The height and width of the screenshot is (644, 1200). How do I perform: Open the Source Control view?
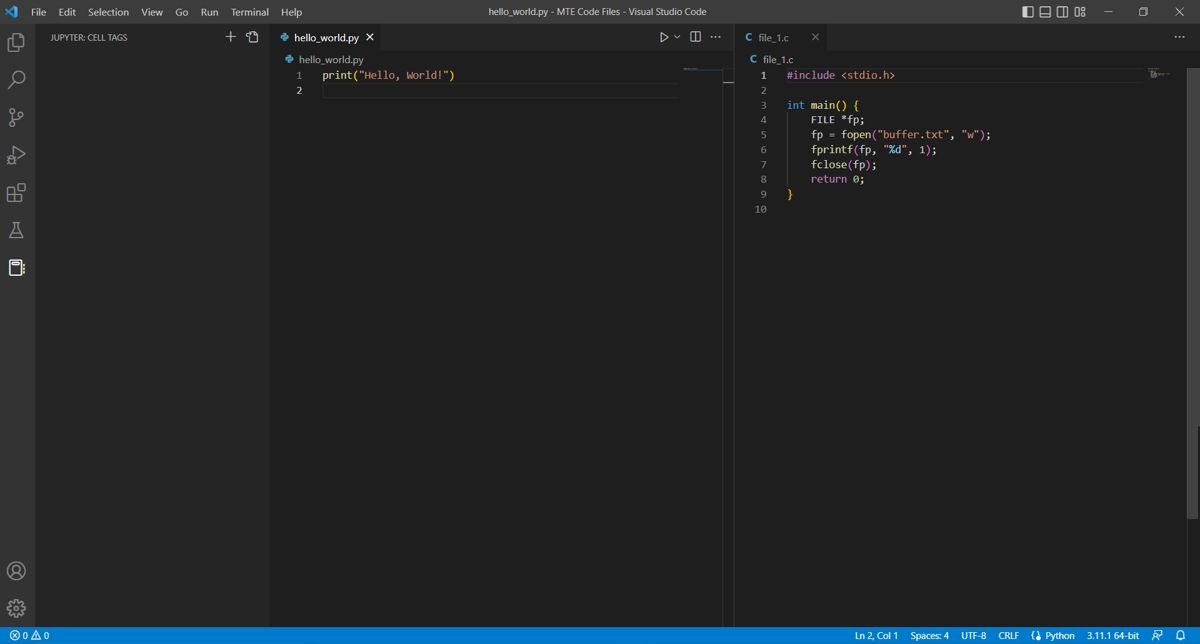16,117
